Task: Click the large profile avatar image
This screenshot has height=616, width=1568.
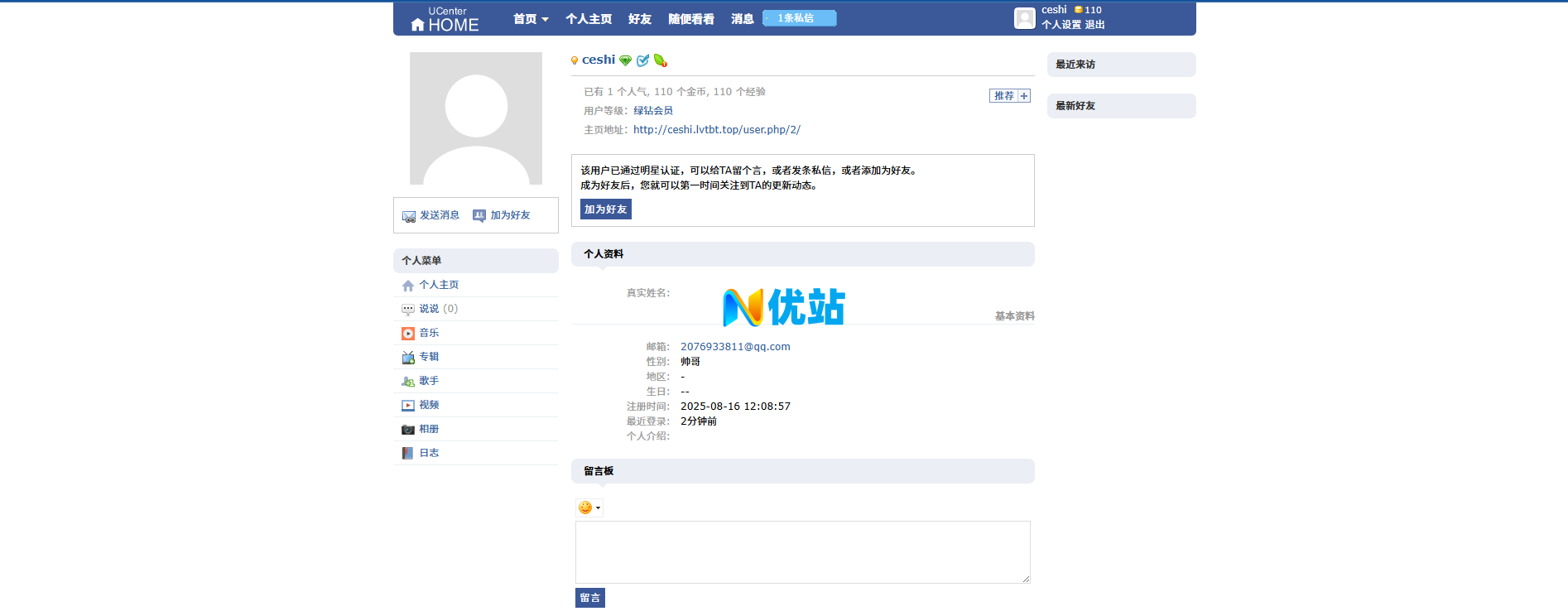Action: click(476, 118)
